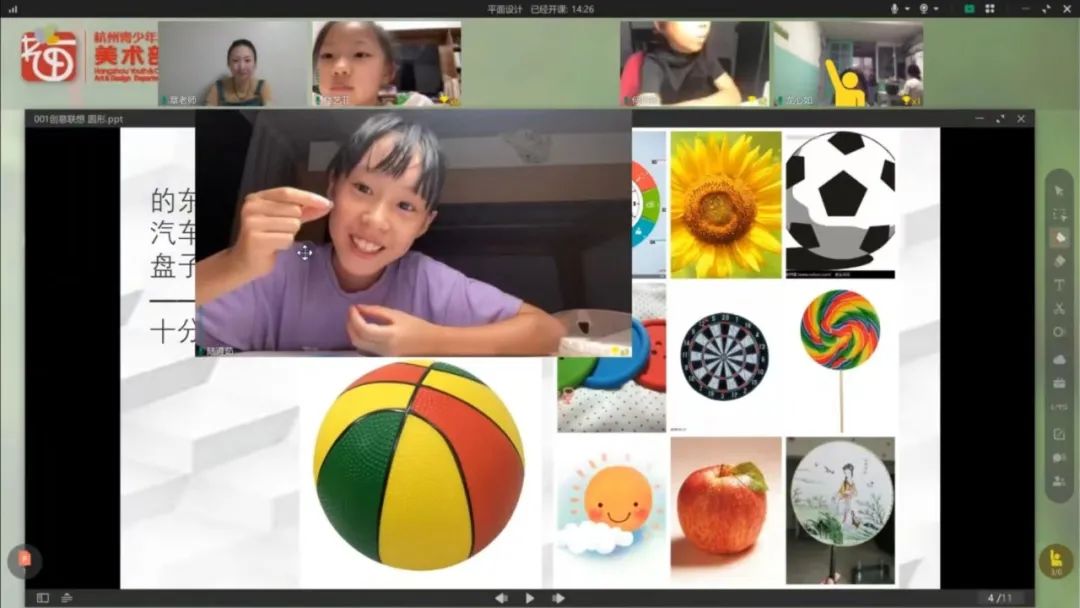The width and height of the screenshot is (1080, 608).
Task: Play the slideshow presentation
Action: 530,598
